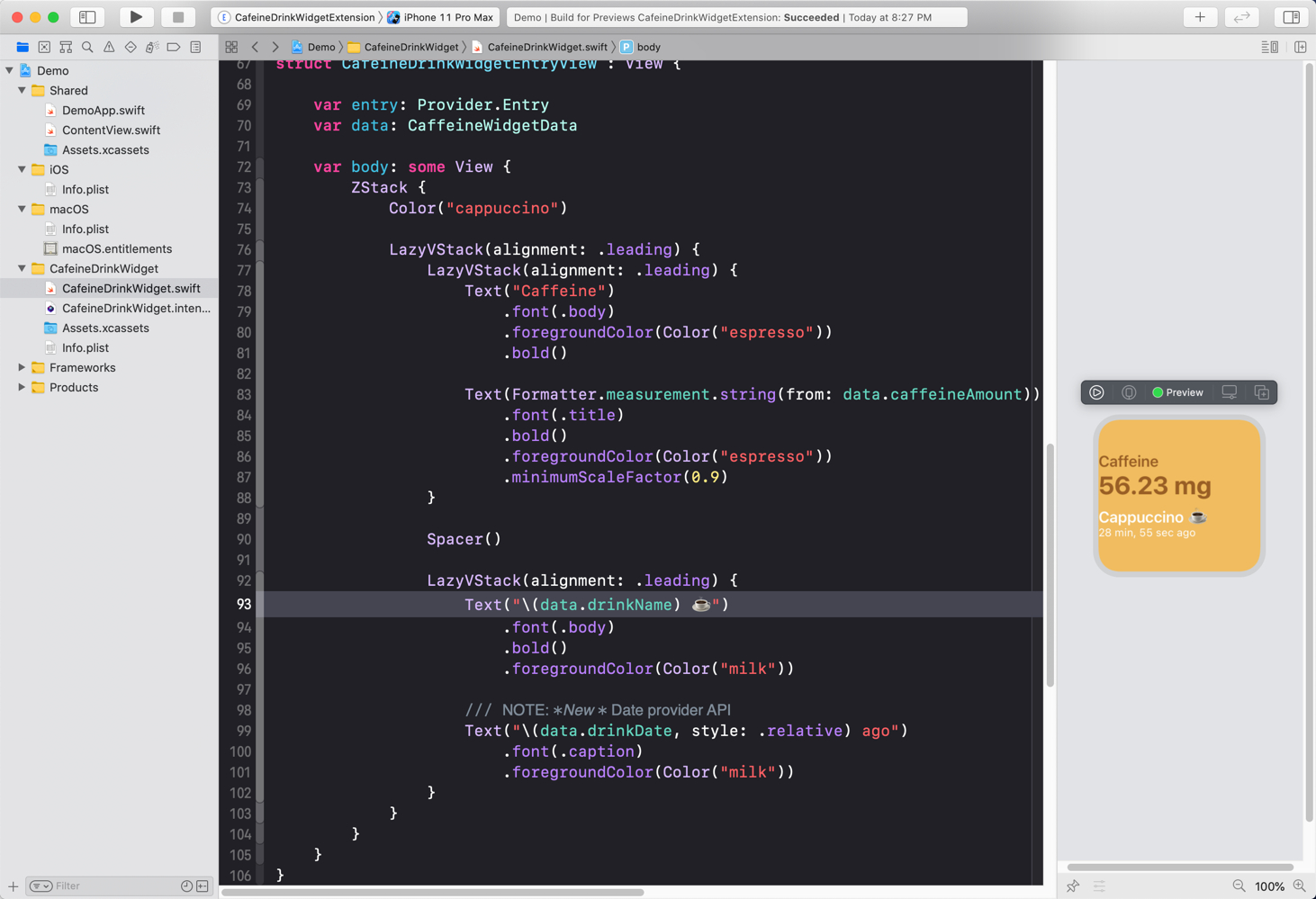Pin the preview with the pin icon
This screenshot has height=899, width=1316.
pyautogui.click(x=1073, y=886)
